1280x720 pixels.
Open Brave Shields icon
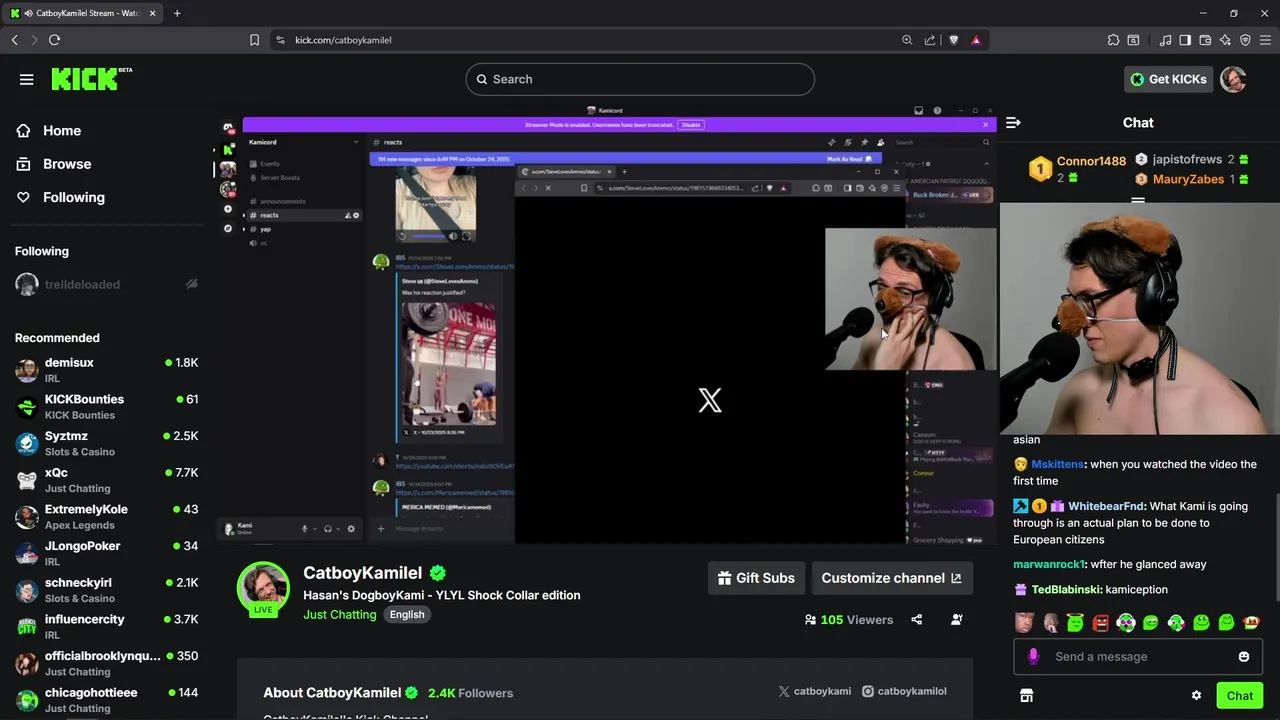click(953, 40)
